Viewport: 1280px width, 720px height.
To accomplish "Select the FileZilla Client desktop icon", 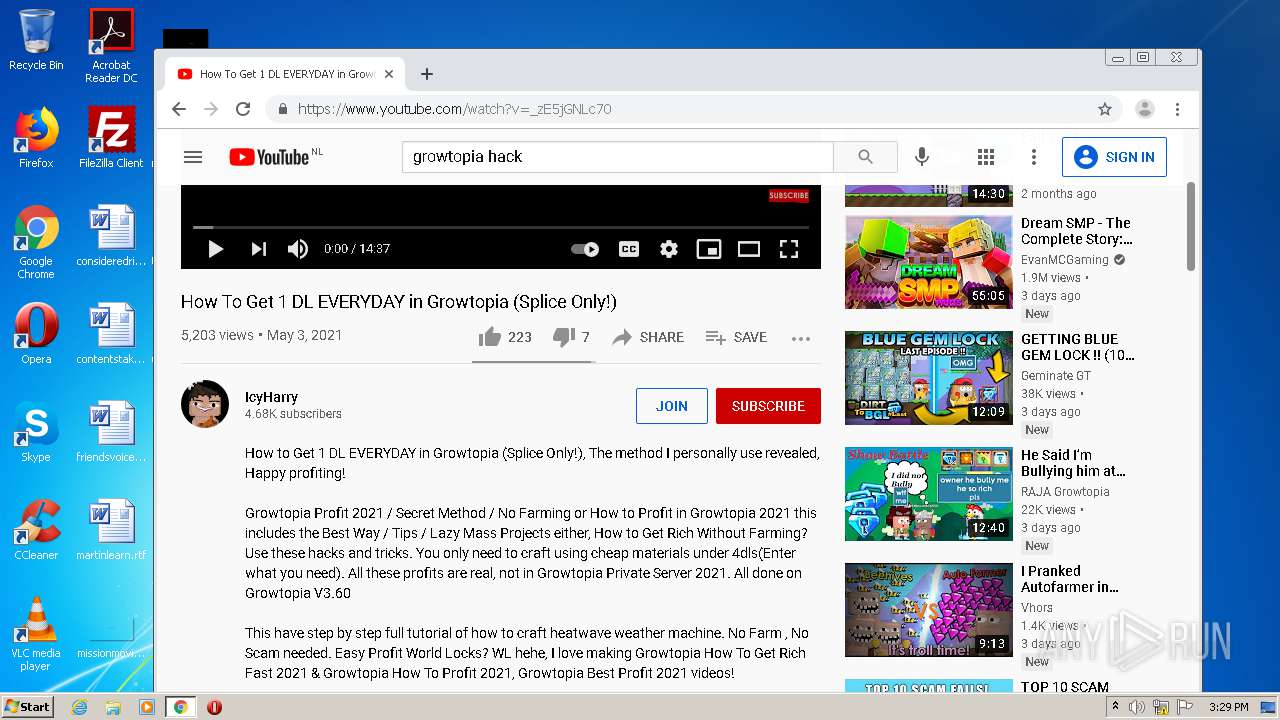I will 111,137.
